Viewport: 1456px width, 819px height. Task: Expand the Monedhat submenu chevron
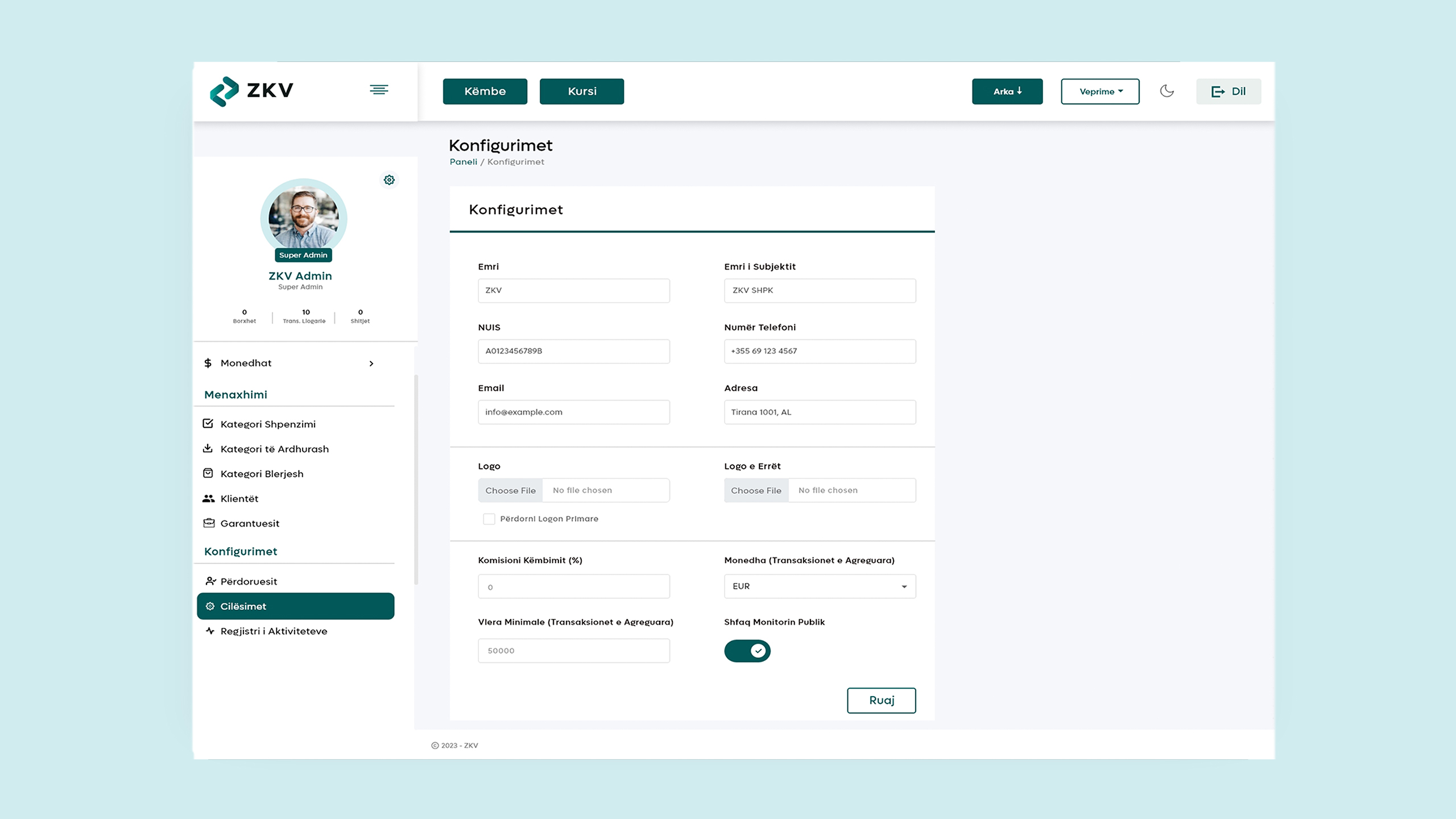coord(371,363)
